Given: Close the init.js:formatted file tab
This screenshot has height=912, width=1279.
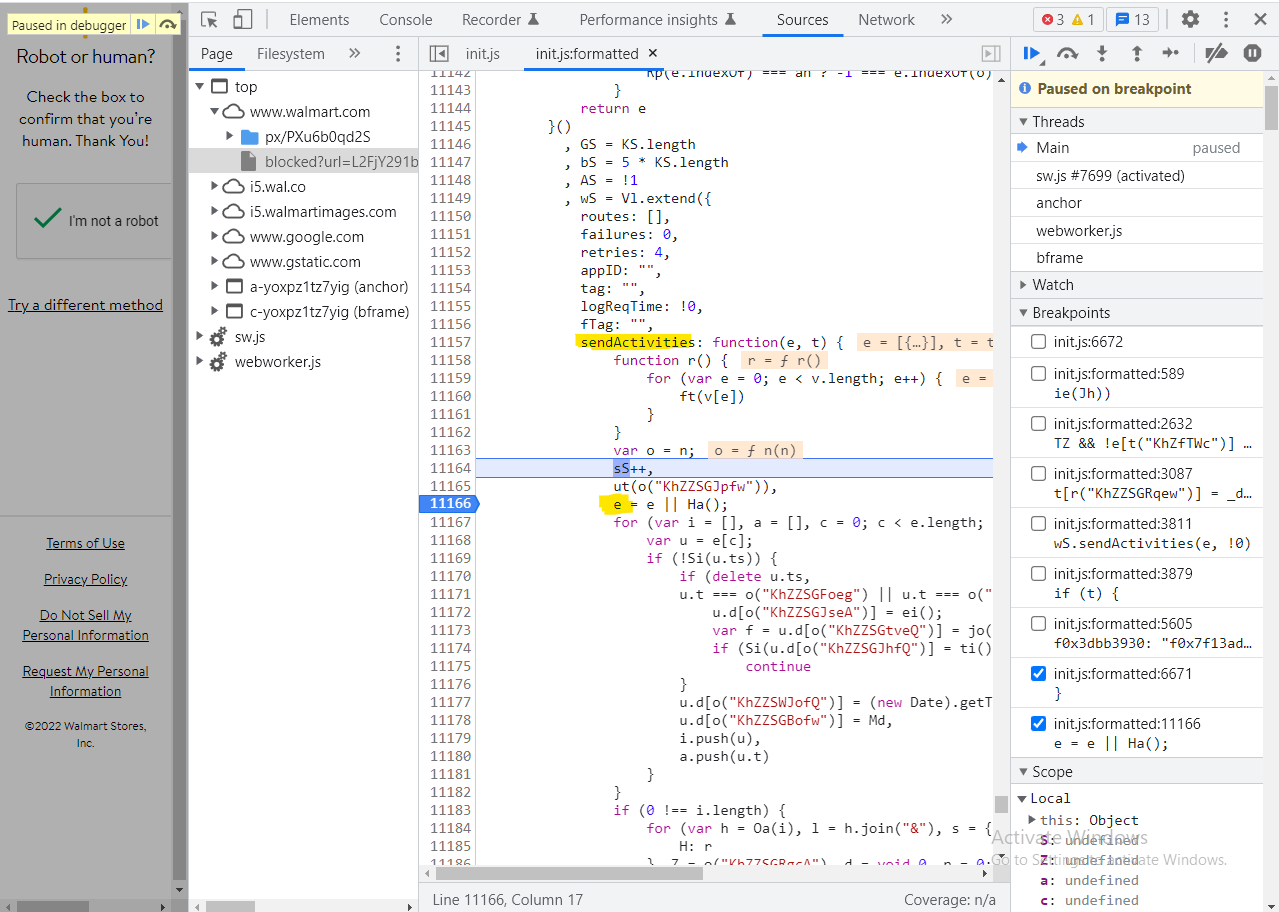Looking at the screenshot, I should click(653, 54).
